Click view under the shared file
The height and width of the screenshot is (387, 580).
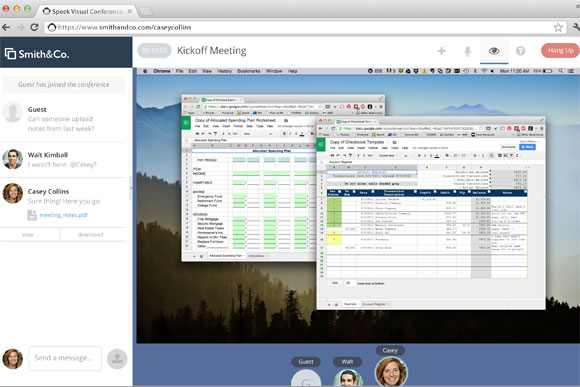[x=28, y=235]
